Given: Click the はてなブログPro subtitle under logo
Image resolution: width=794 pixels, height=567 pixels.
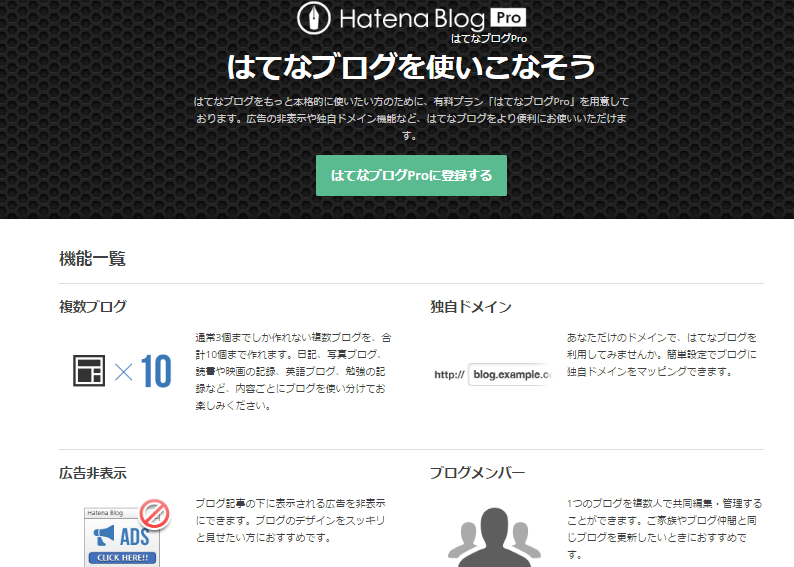Looking at the screenshot, I should (489, 38).
